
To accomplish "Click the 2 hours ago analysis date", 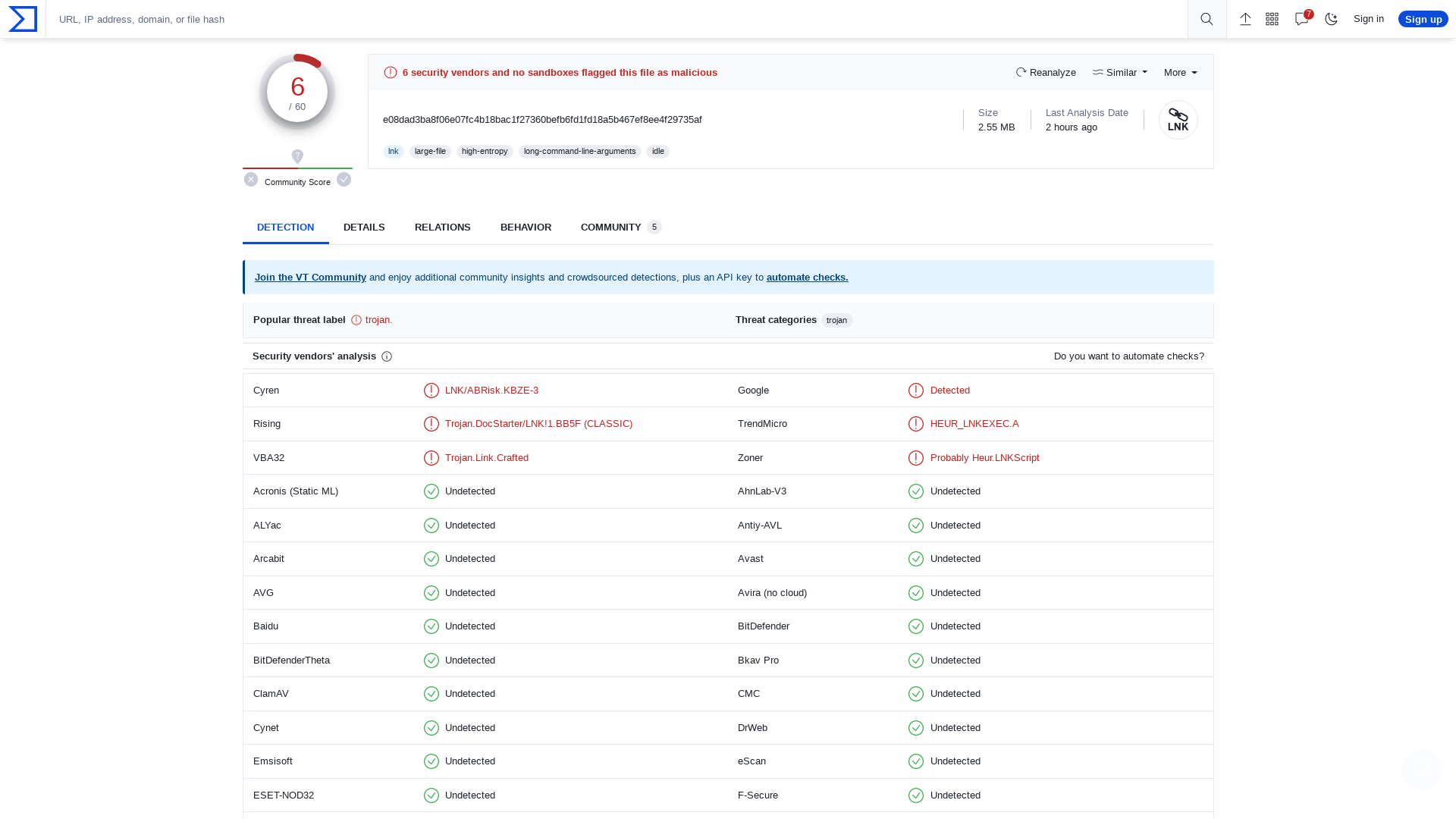I will pyautogui.click(x=1072, y=127).
